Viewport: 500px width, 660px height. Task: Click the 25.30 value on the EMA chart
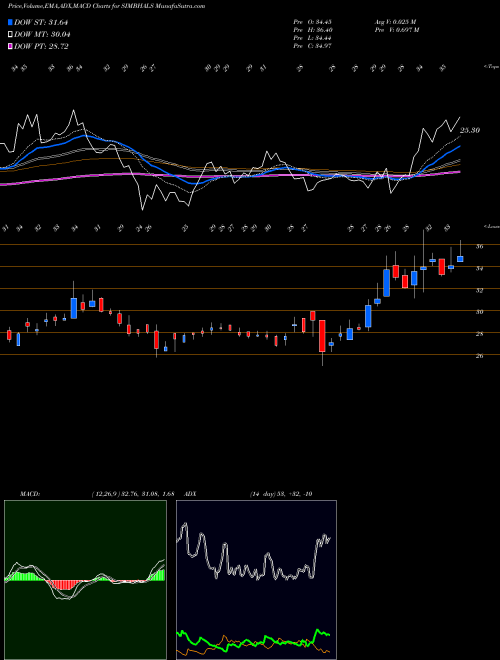470,130
